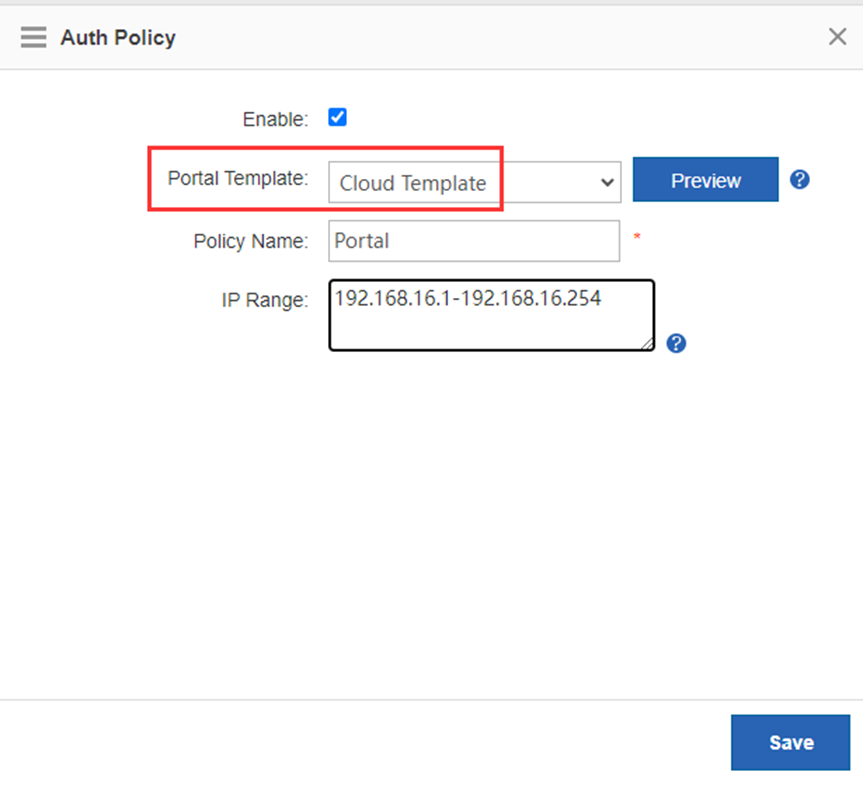Image resolution: width=863 pixels, height=786 pixels.
Task: Click the IP Range label
Action: (x=265, y=300)
